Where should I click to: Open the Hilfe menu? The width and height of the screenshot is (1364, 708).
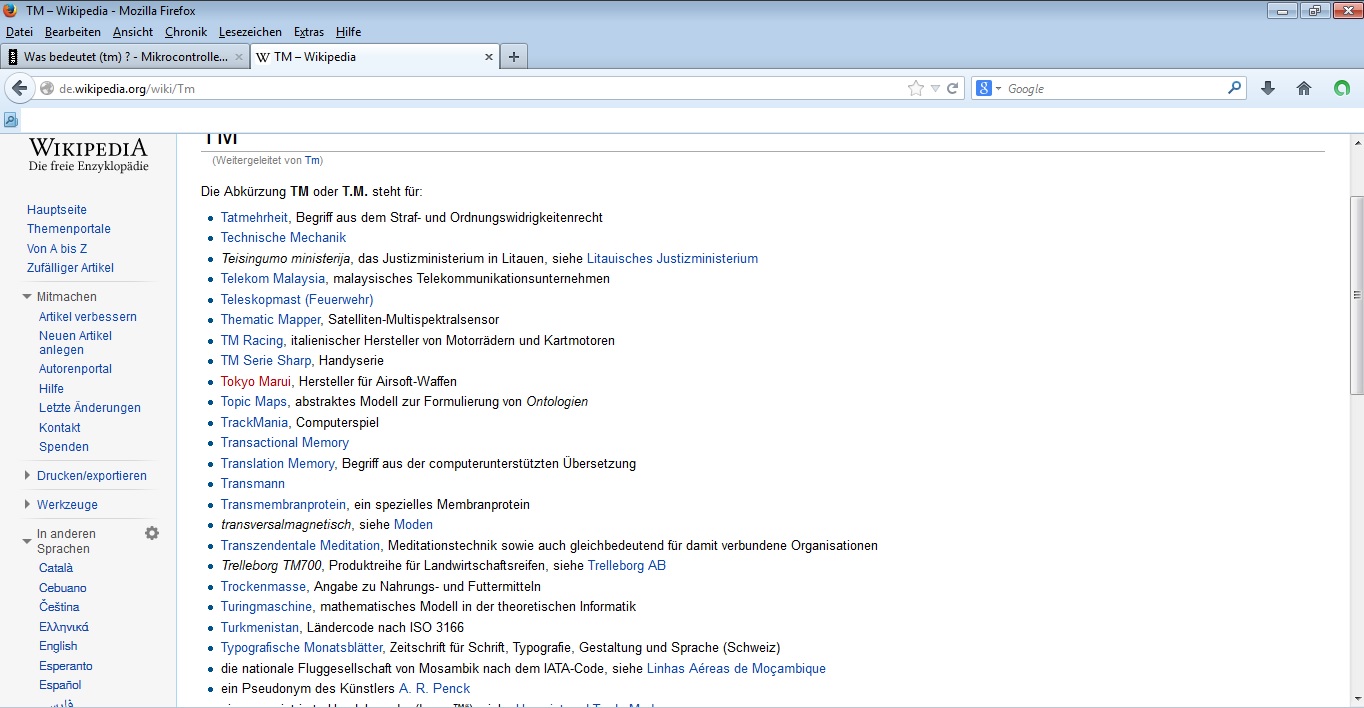pyautogui.click(x=348, y=32)
